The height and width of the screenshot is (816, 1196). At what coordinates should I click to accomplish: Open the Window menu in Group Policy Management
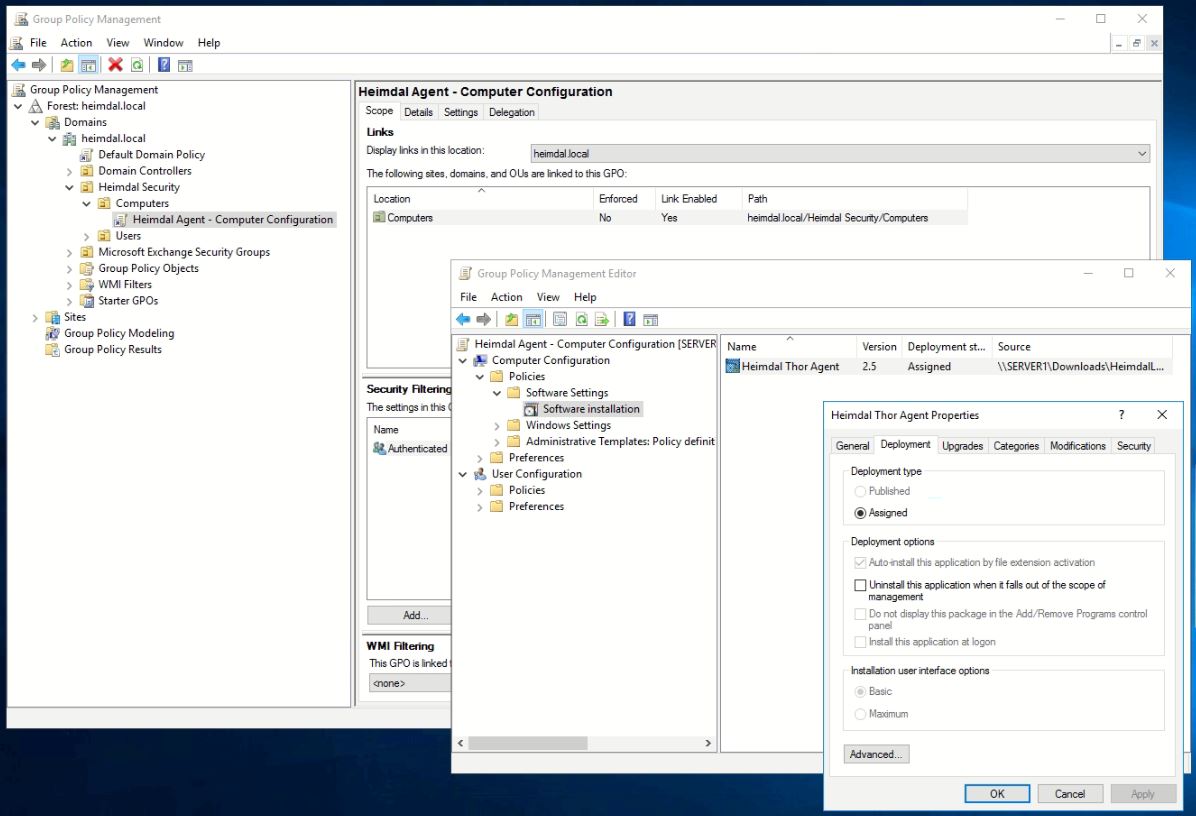click(x=163, y=43)
